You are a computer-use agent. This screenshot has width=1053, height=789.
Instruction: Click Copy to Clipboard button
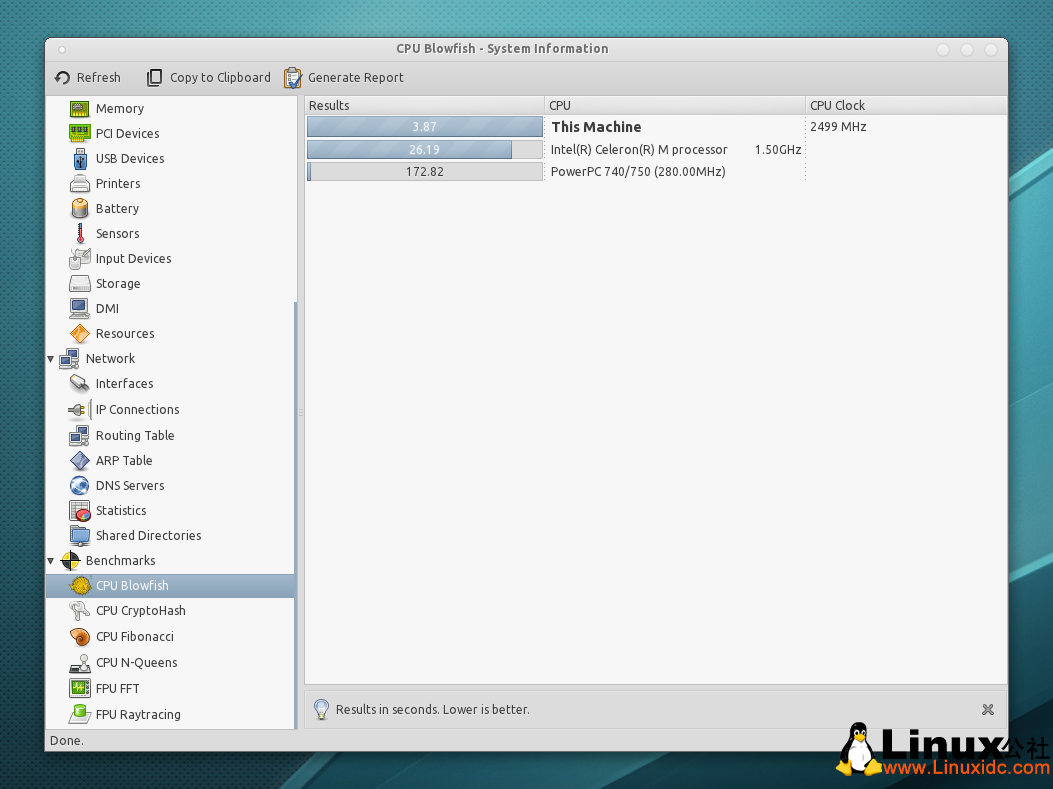pyautogui.click(x=209, y=78)
